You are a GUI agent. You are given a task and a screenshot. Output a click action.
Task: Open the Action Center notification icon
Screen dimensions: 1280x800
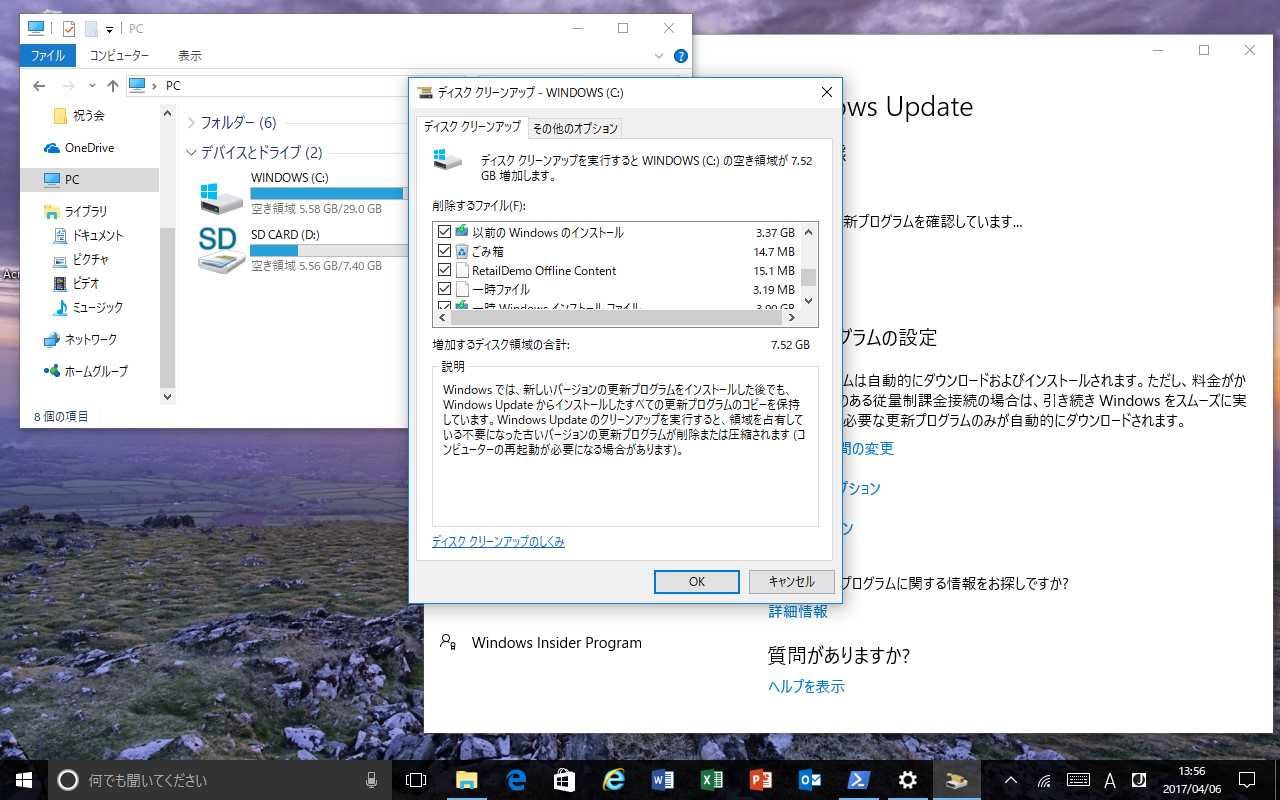point(1247,780)
